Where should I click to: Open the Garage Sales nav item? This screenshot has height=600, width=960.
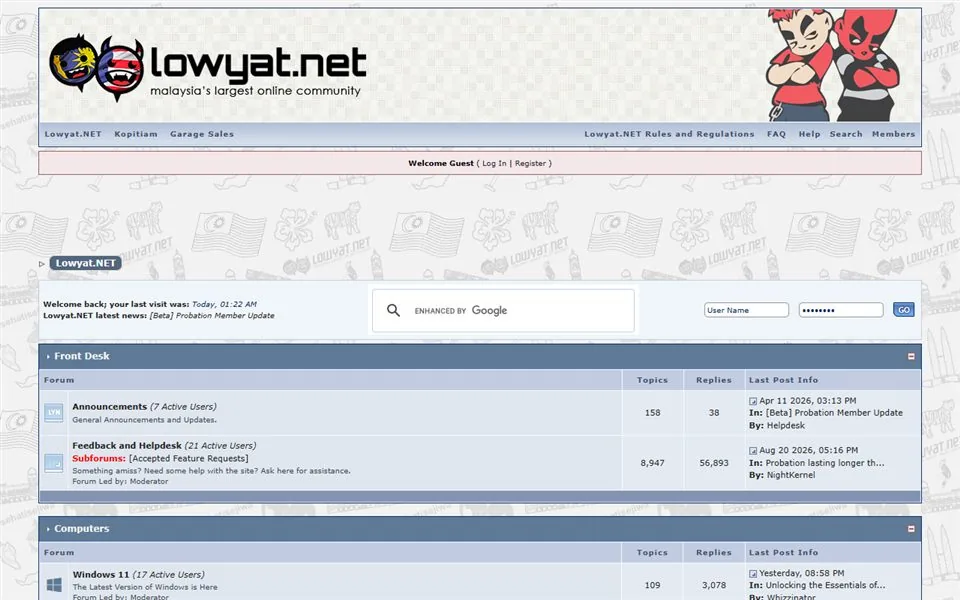202,134
